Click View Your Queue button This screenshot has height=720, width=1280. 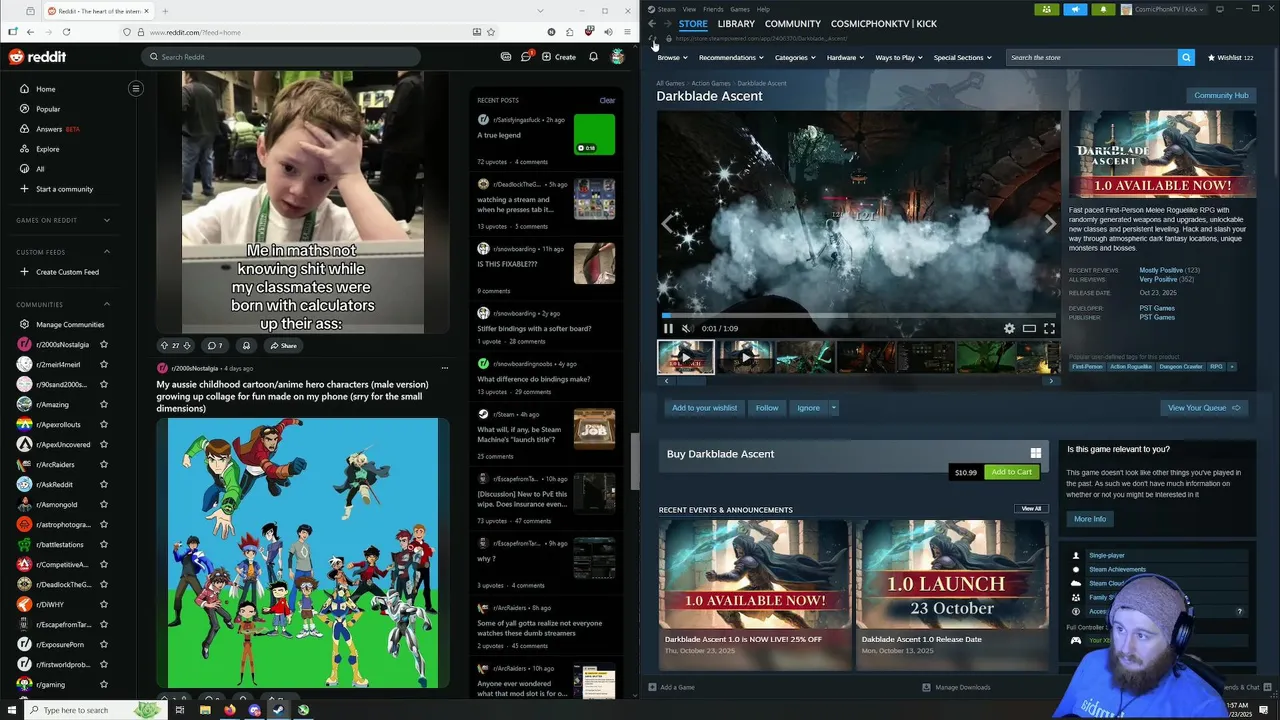pyautogui.click(x=1203, y=408)
